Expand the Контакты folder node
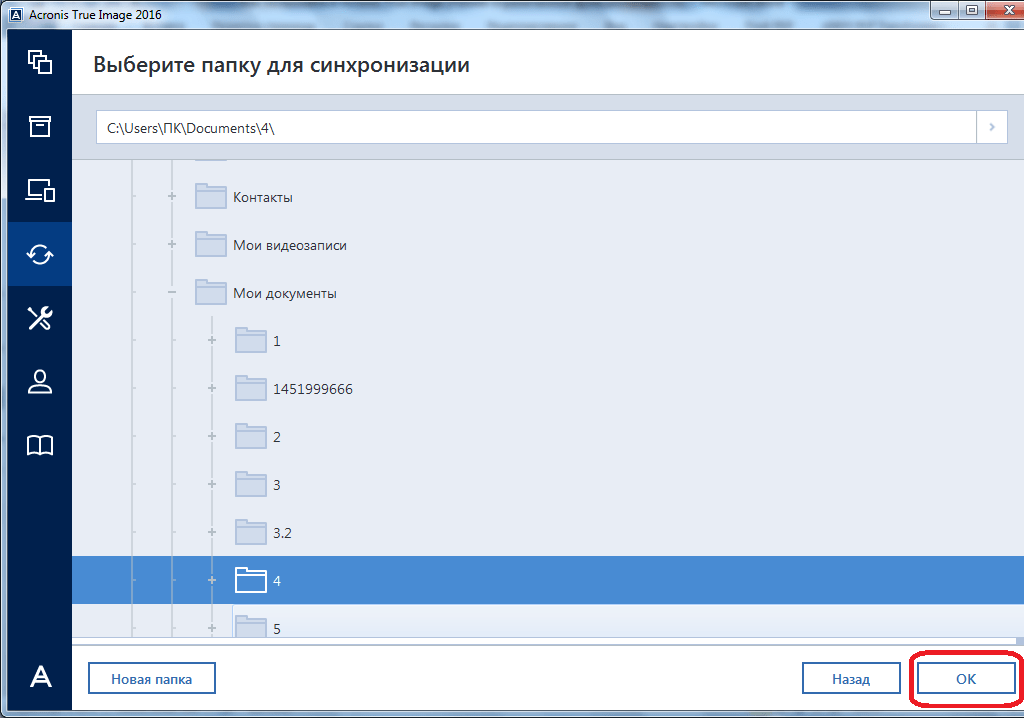 pyautogui.click(x=172, y=197)
